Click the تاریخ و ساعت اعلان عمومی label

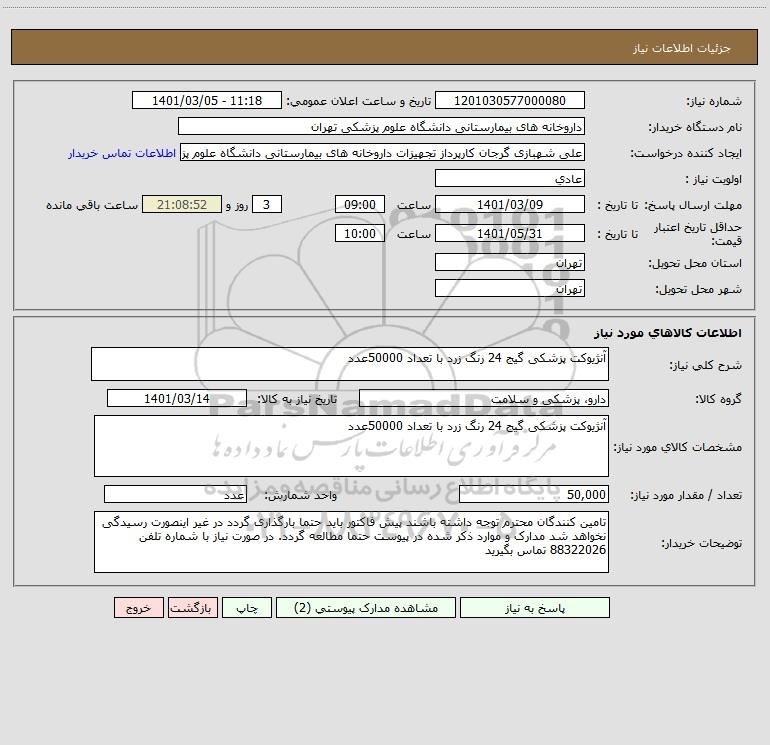(358, 101)
